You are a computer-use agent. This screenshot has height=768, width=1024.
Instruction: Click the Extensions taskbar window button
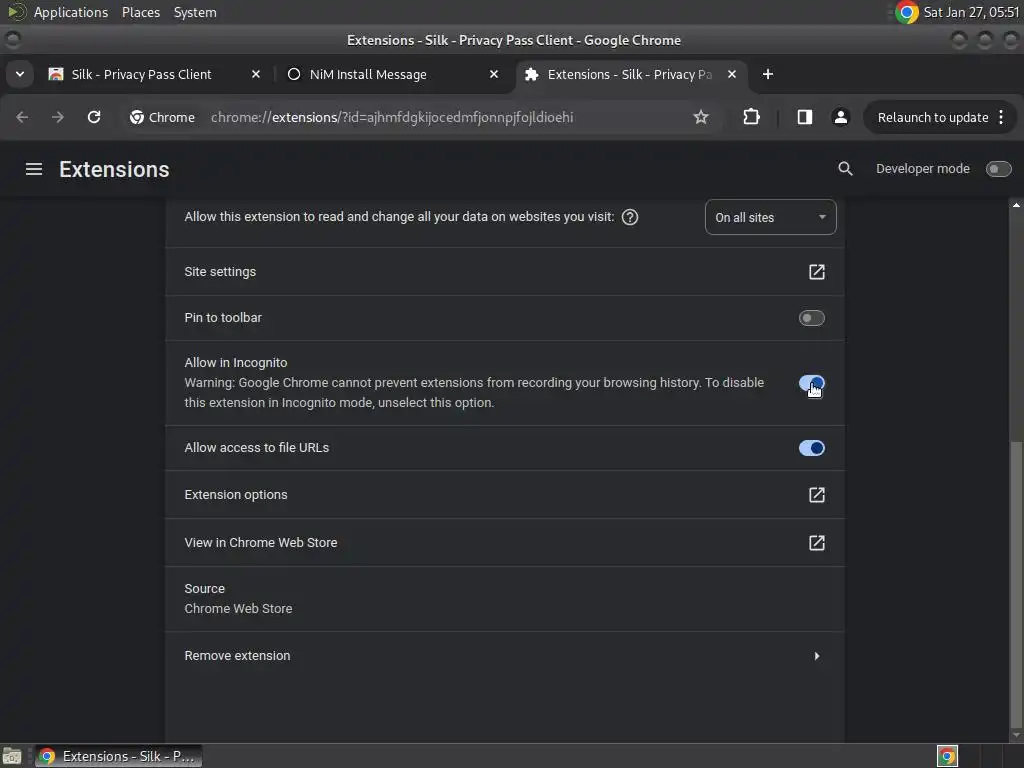(119, 756)
